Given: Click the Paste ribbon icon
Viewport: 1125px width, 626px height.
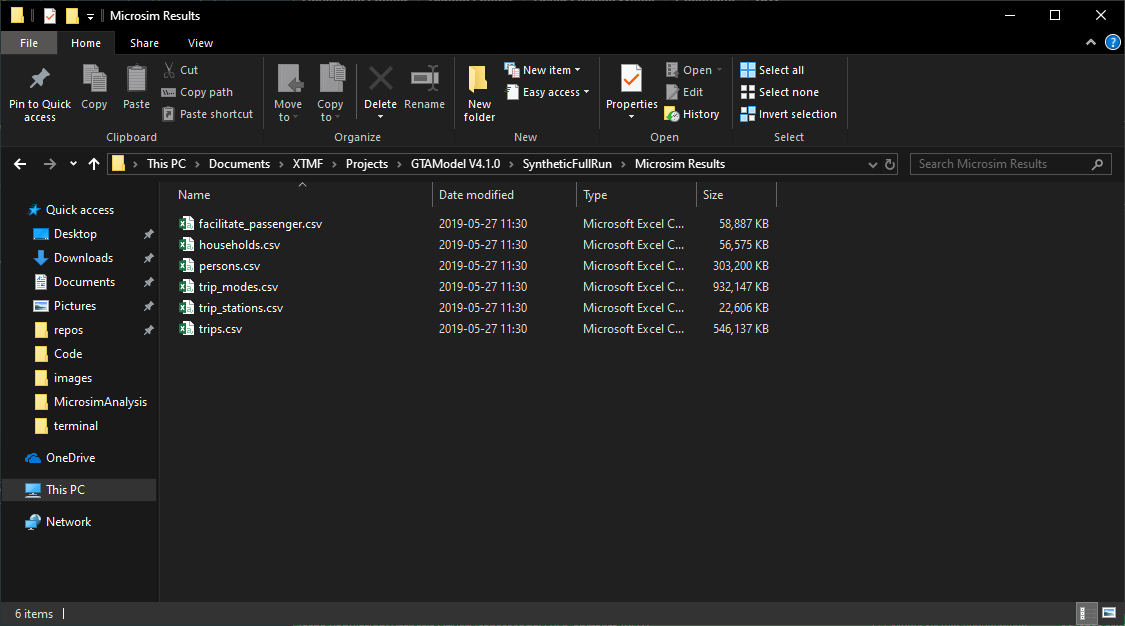Looking at the screenshot, I should [136, 79].
